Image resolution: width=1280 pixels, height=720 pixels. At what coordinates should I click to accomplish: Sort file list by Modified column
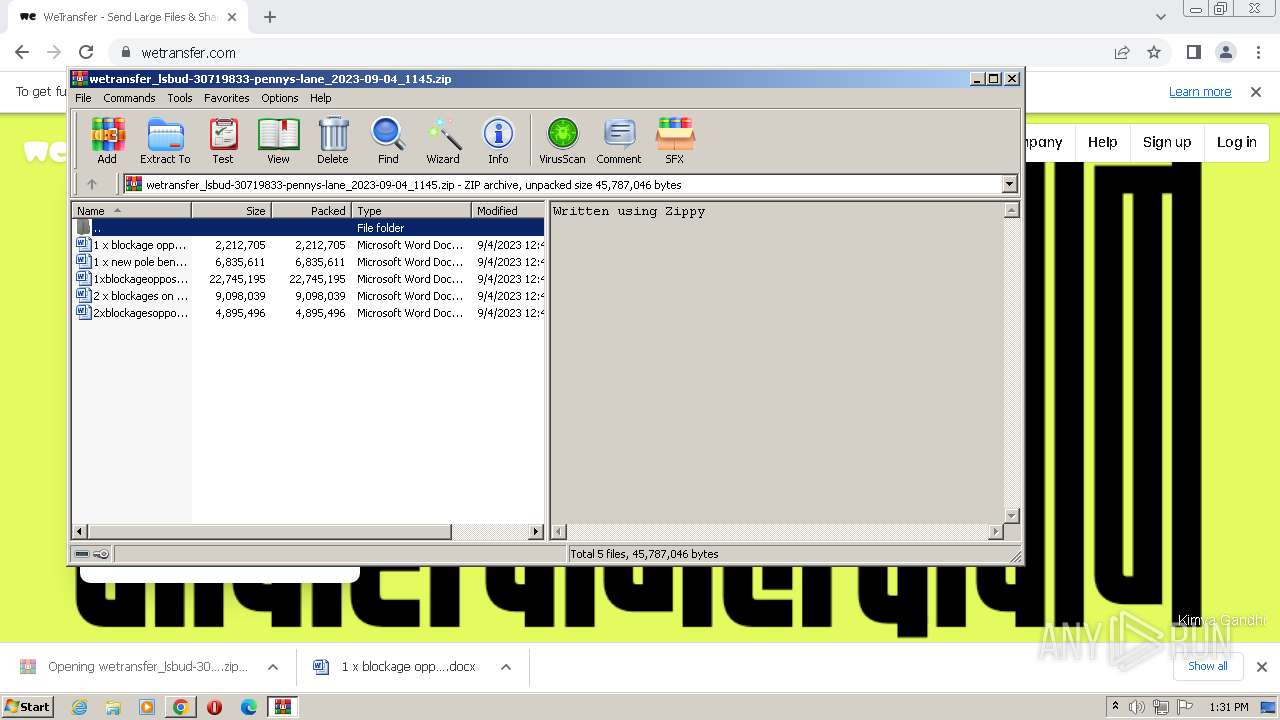pos(507,211)
